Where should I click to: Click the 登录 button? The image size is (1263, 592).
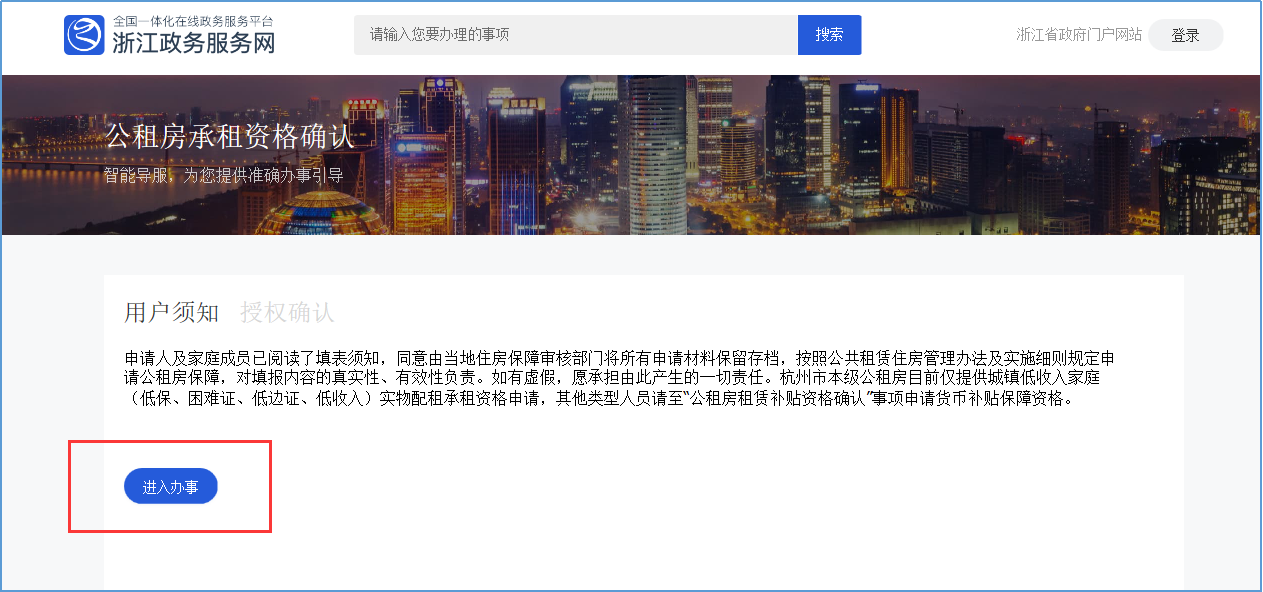[1185, 35]
